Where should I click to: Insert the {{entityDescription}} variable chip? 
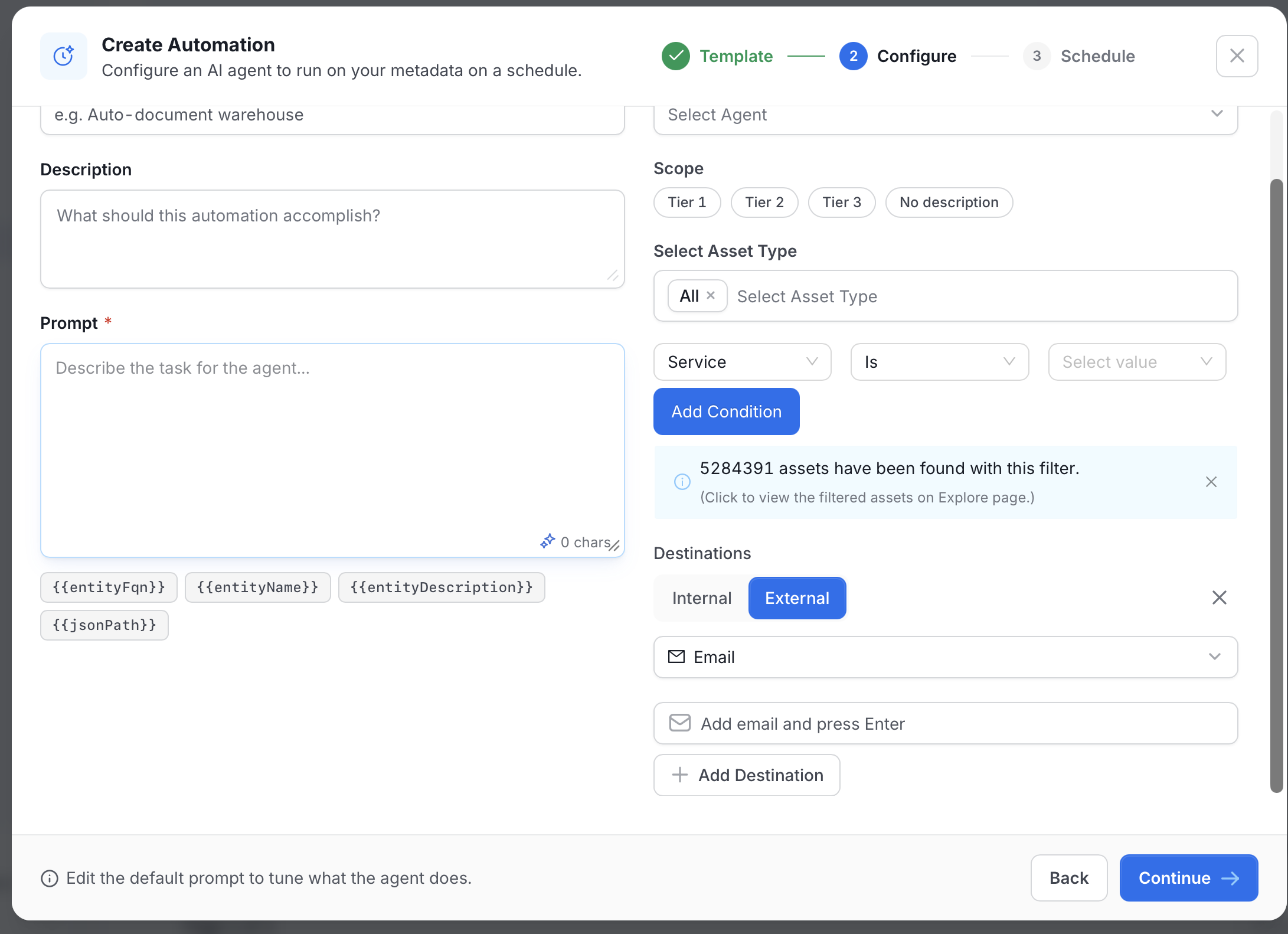[x=442, y=587]
